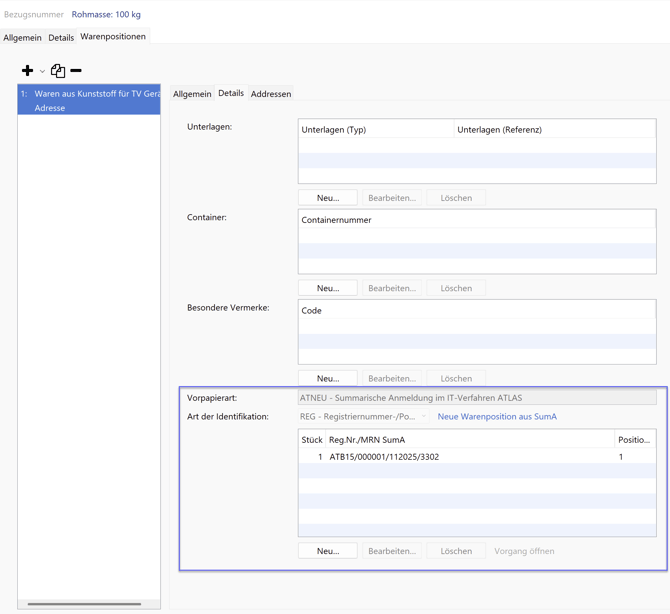
Task: Select the Waren aus Kunststoff list item
Action: coord(89,100)
